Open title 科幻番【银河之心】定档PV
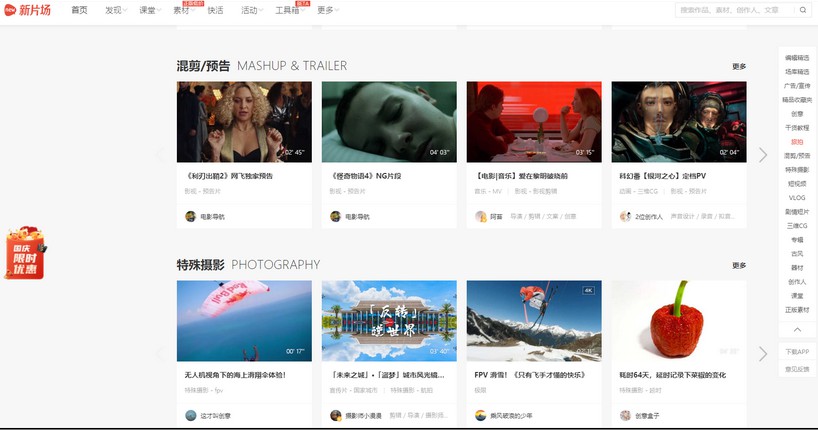The width and height of the screenshot is (818, 430). click(663, 176)
